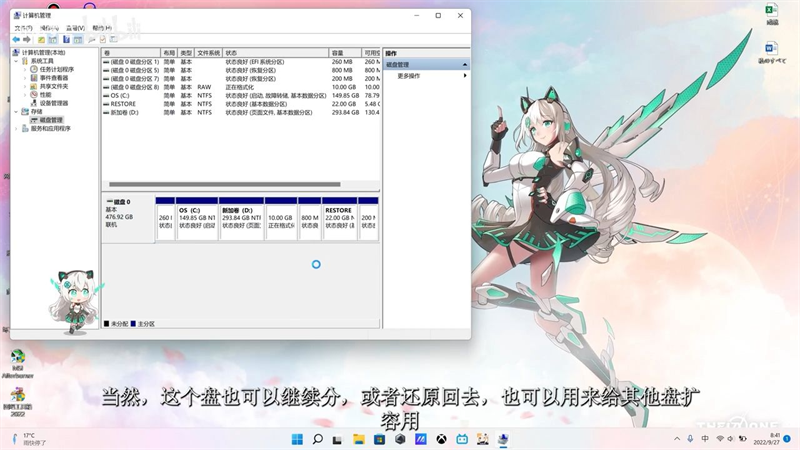Click the list settings icon at toolbar end

tap(113, 39)
